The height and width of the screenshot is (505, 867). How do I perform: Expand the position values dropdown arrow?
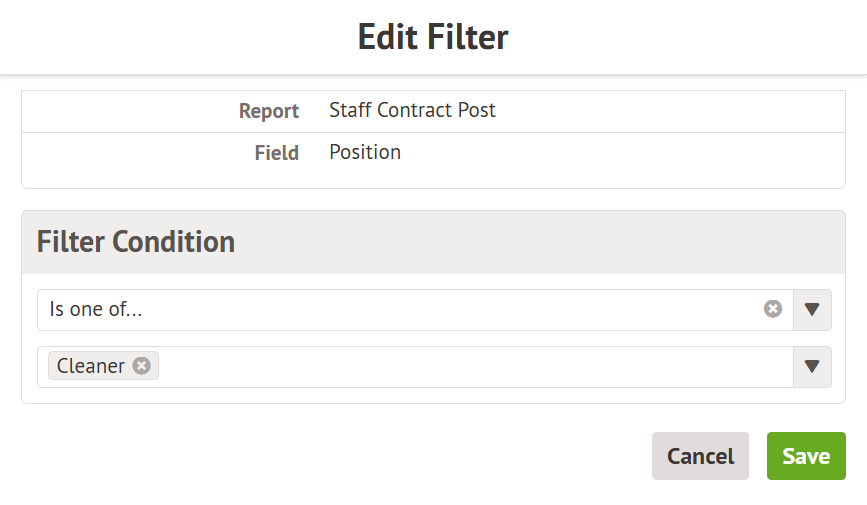[812, 367]
